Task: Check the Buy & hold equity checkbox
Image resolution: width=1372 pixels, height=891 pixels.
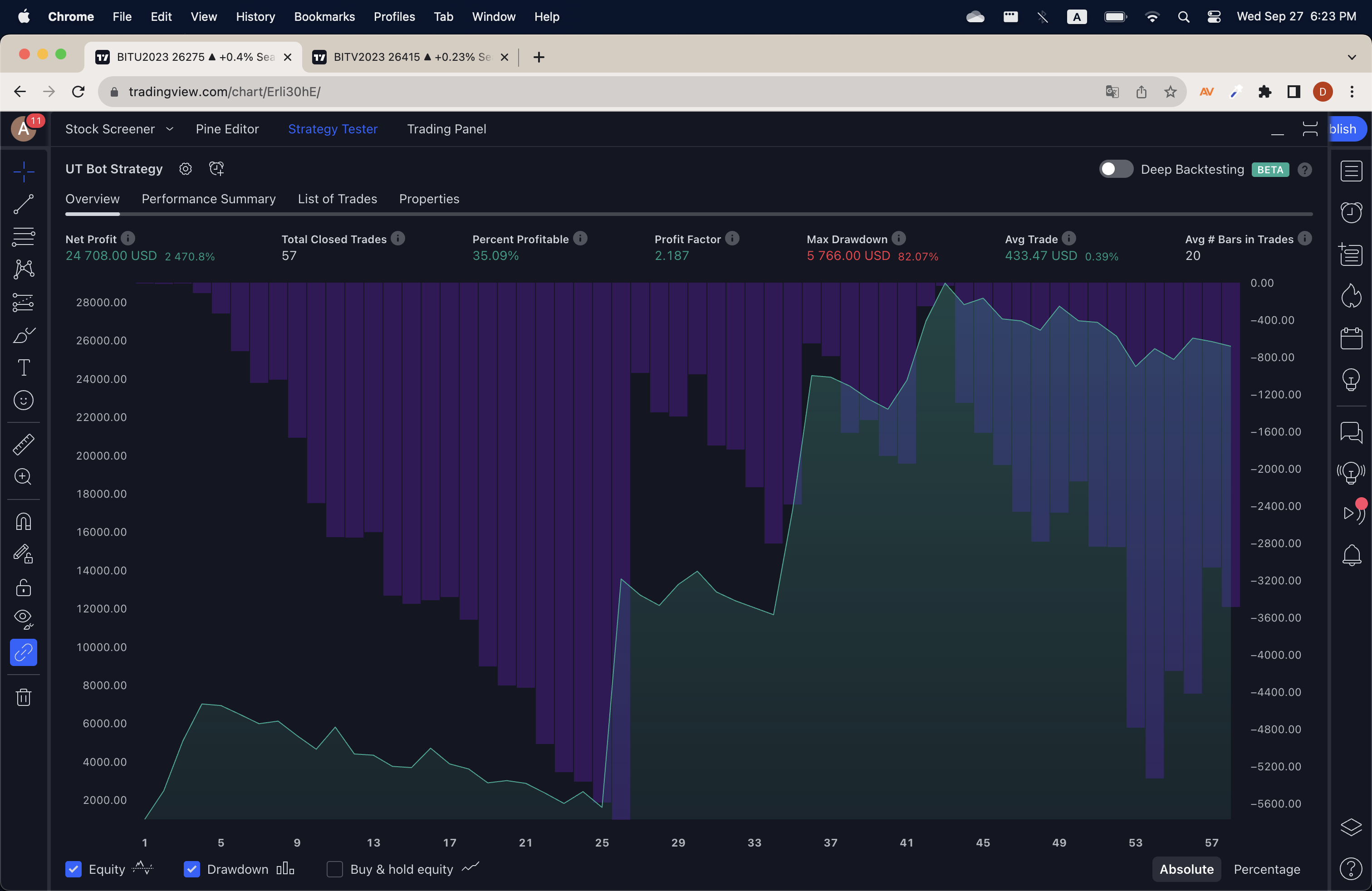Action: (x=334, y=869)
